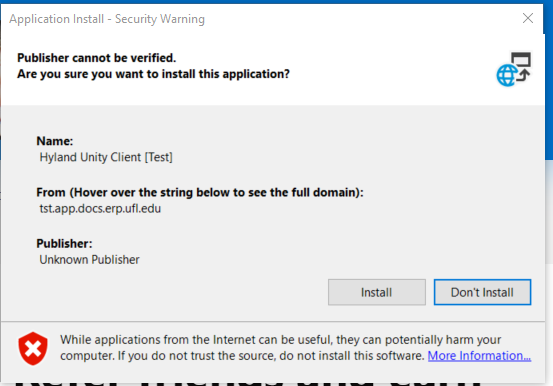
Task: Click the Name: label
Action: coord(55,141)
